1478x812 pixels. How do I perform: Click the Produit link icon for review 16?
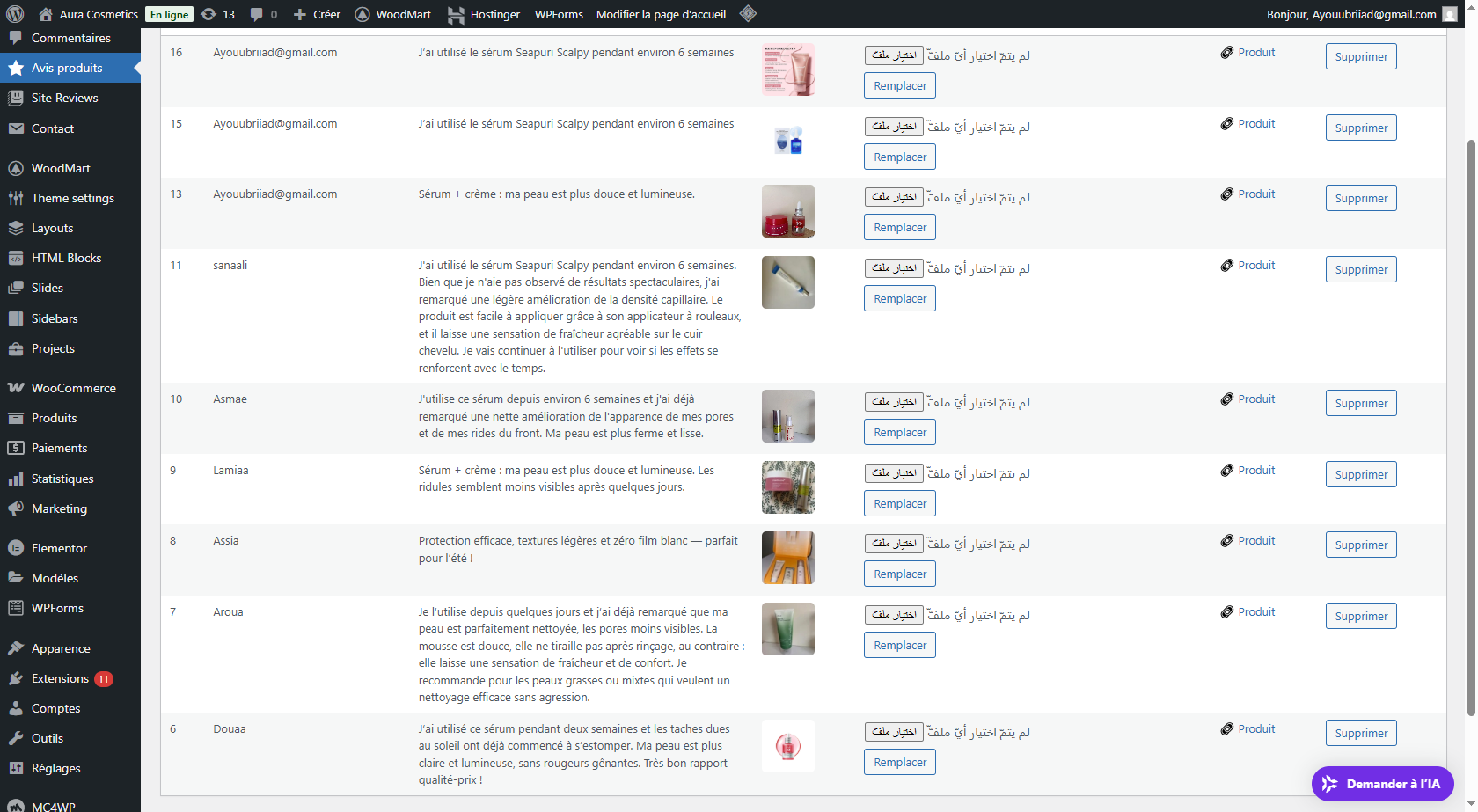tap(1226, 53)
